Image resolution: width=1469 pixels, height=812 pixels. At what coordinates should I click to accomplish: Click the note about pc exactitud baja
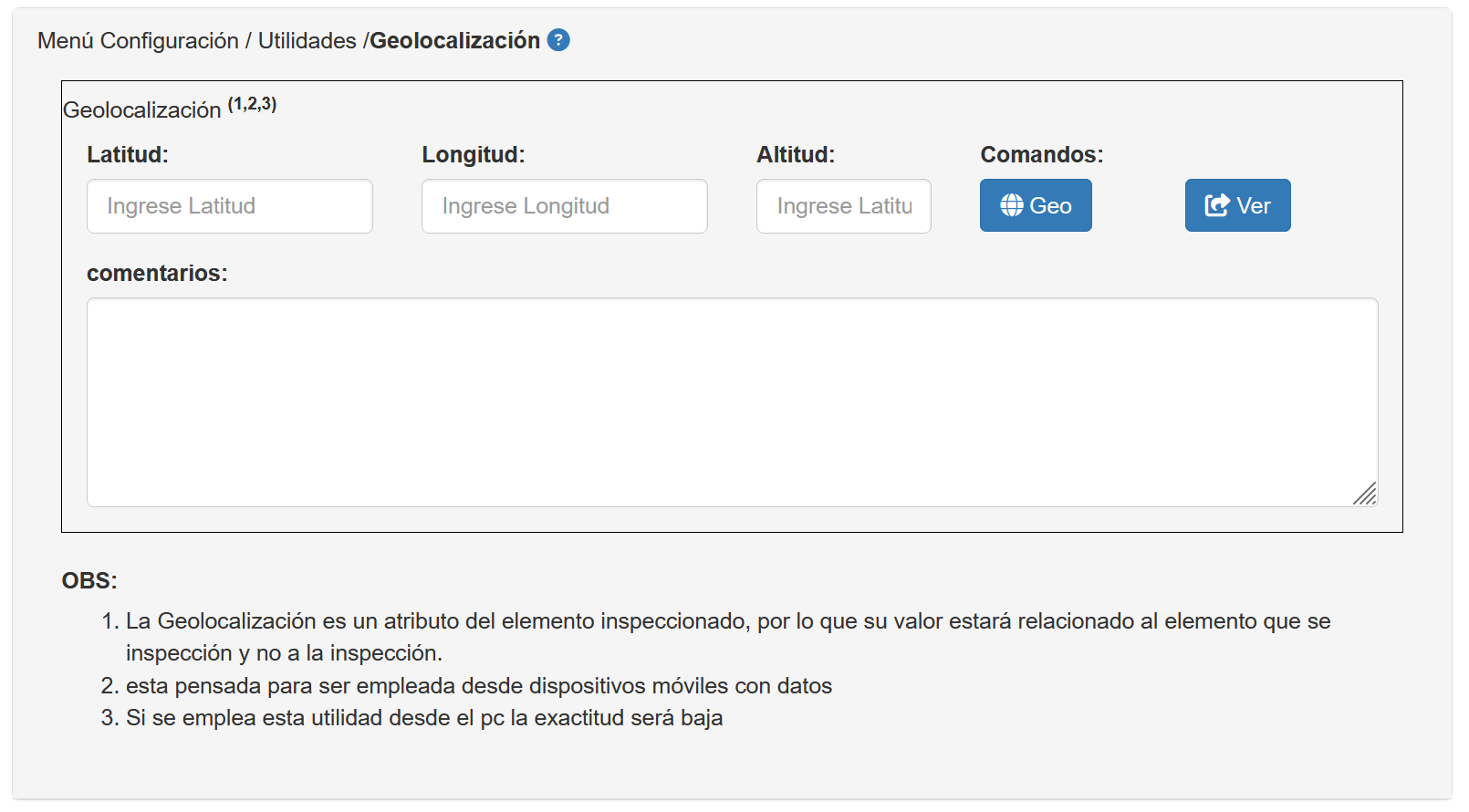424,718
